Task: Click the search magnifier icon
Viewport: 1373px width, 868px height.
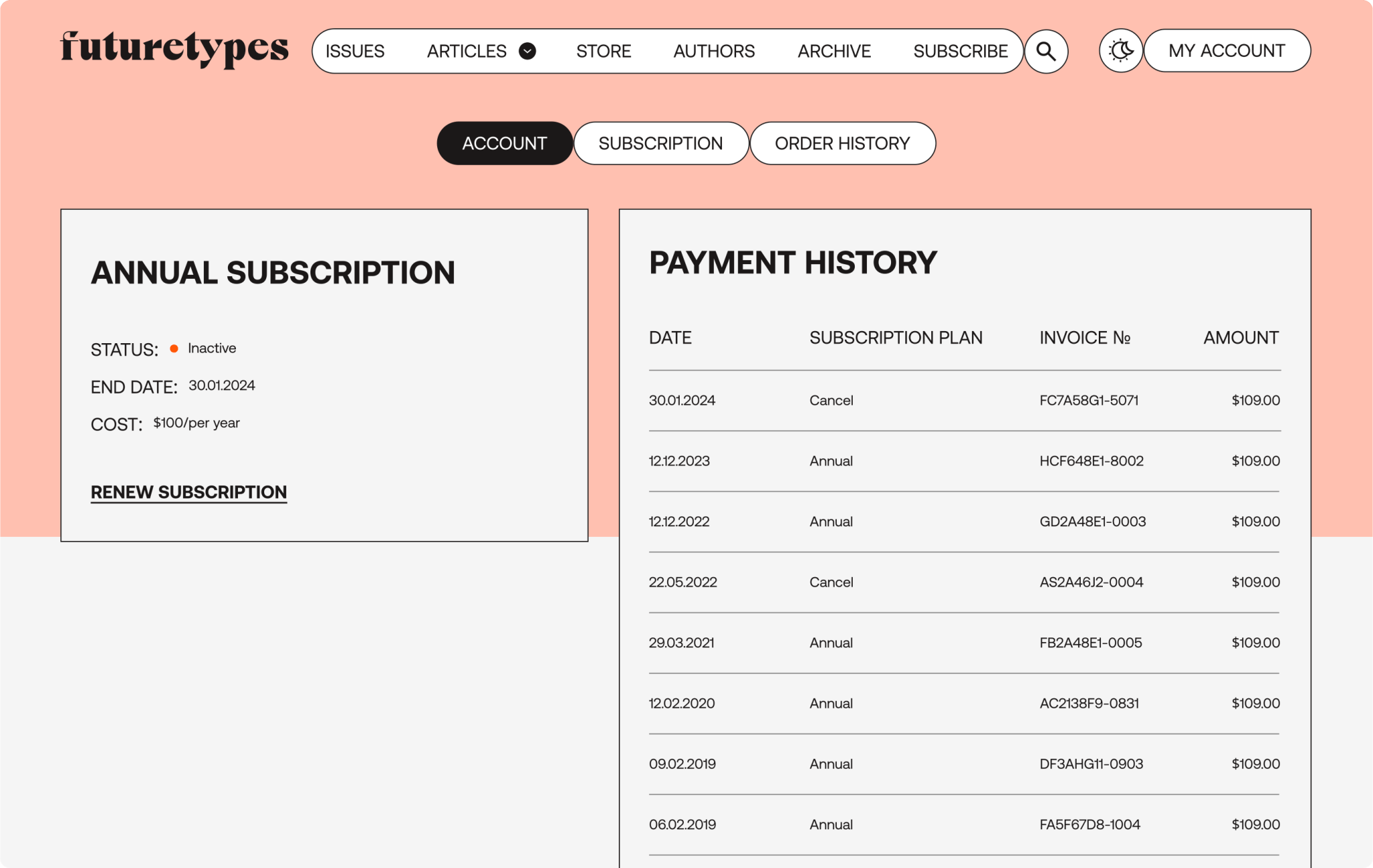Action: [1046, 52]
